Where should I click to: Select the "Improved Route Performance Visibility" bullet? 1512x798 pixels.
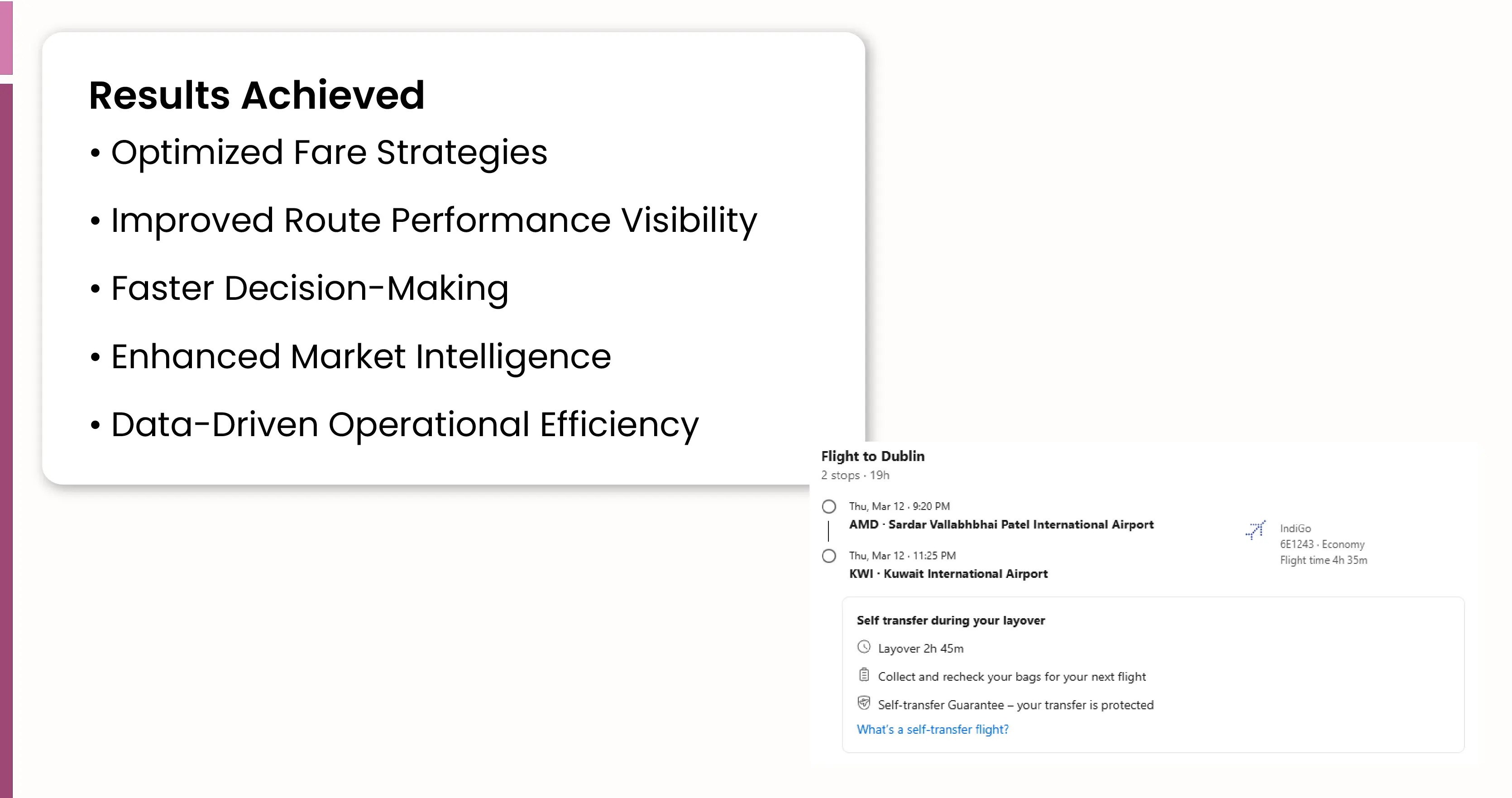[x=434, y=221]
